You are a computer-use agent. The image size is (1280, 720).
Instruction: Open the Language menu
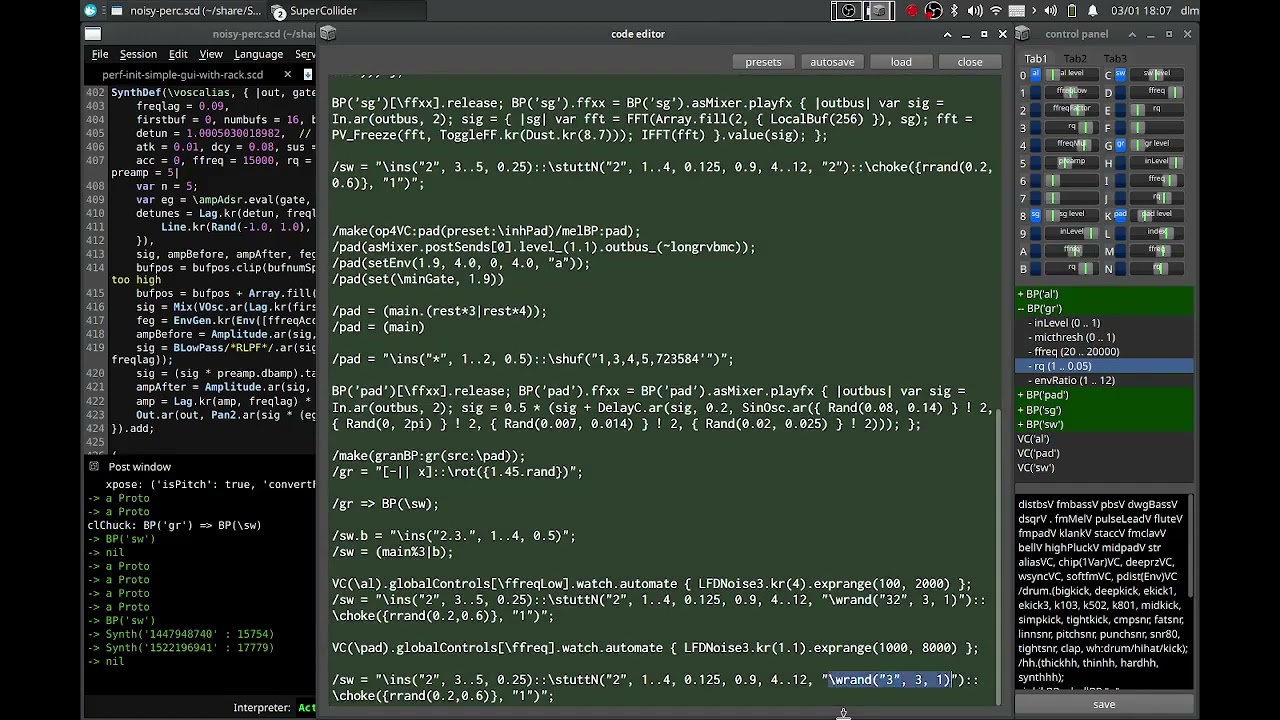click(x=258, y=54)
